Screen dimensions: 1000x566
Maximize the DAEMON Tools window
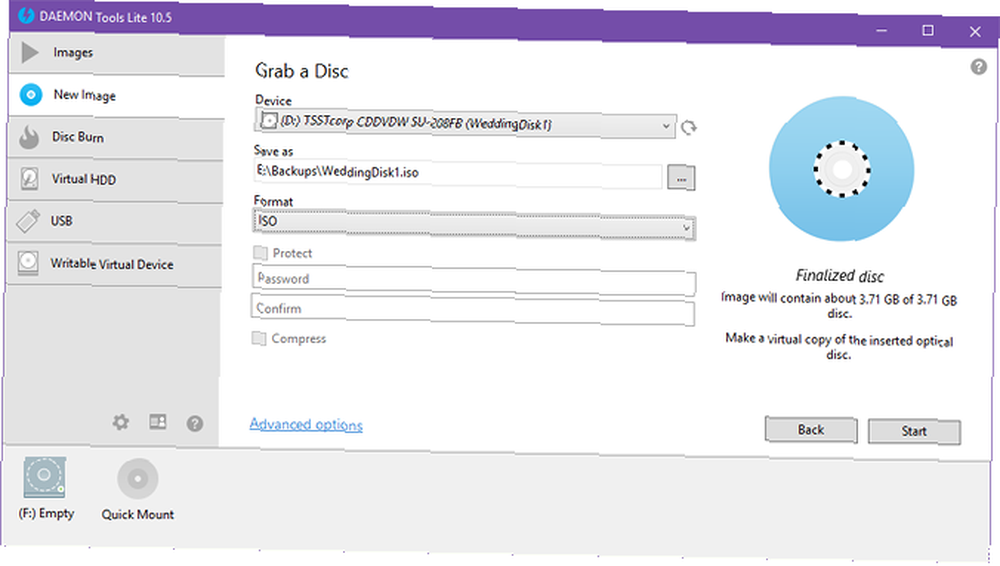928,31
